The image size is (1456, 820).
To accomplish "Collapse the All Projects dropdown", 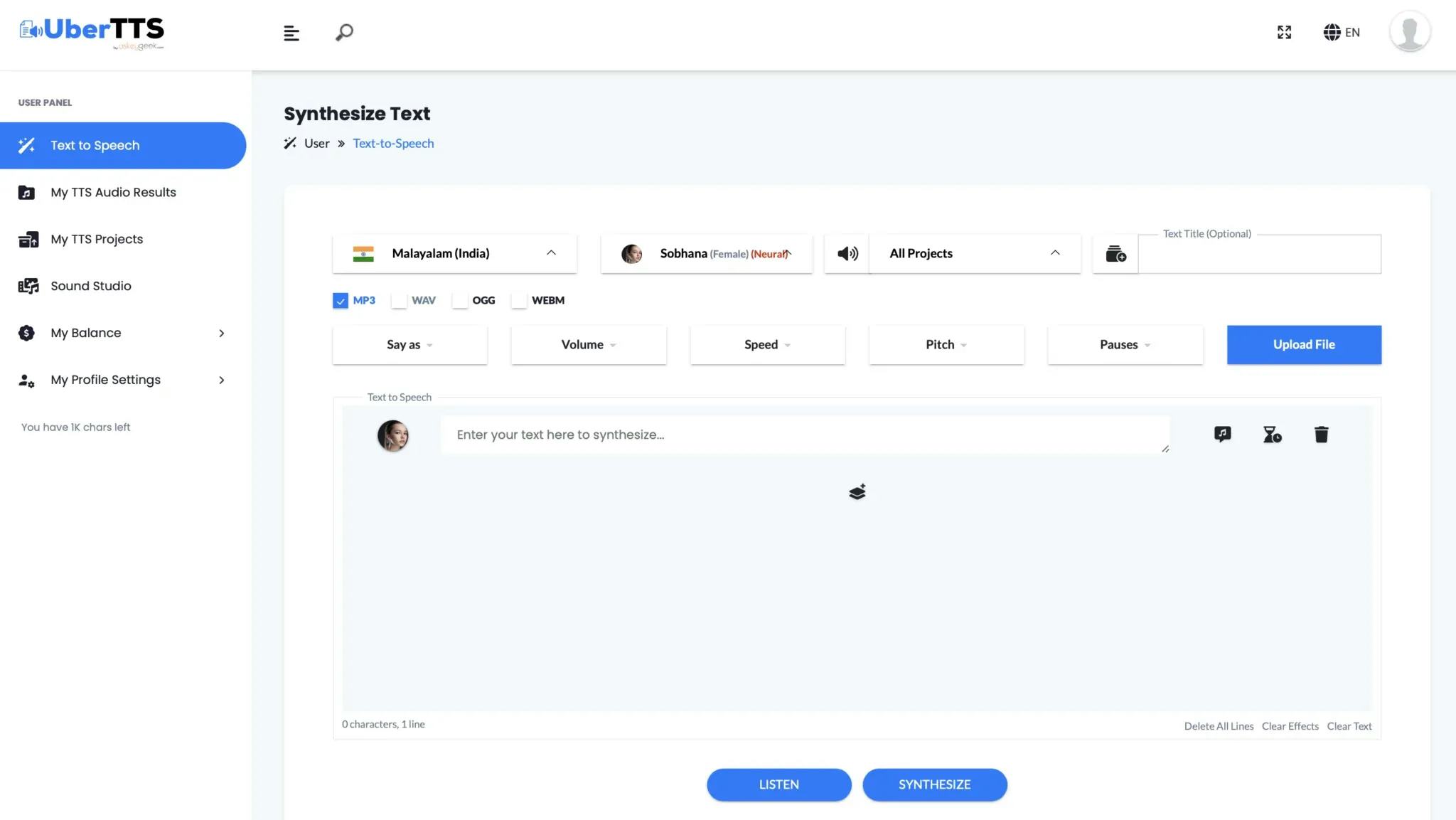I will pos(1056,253).
